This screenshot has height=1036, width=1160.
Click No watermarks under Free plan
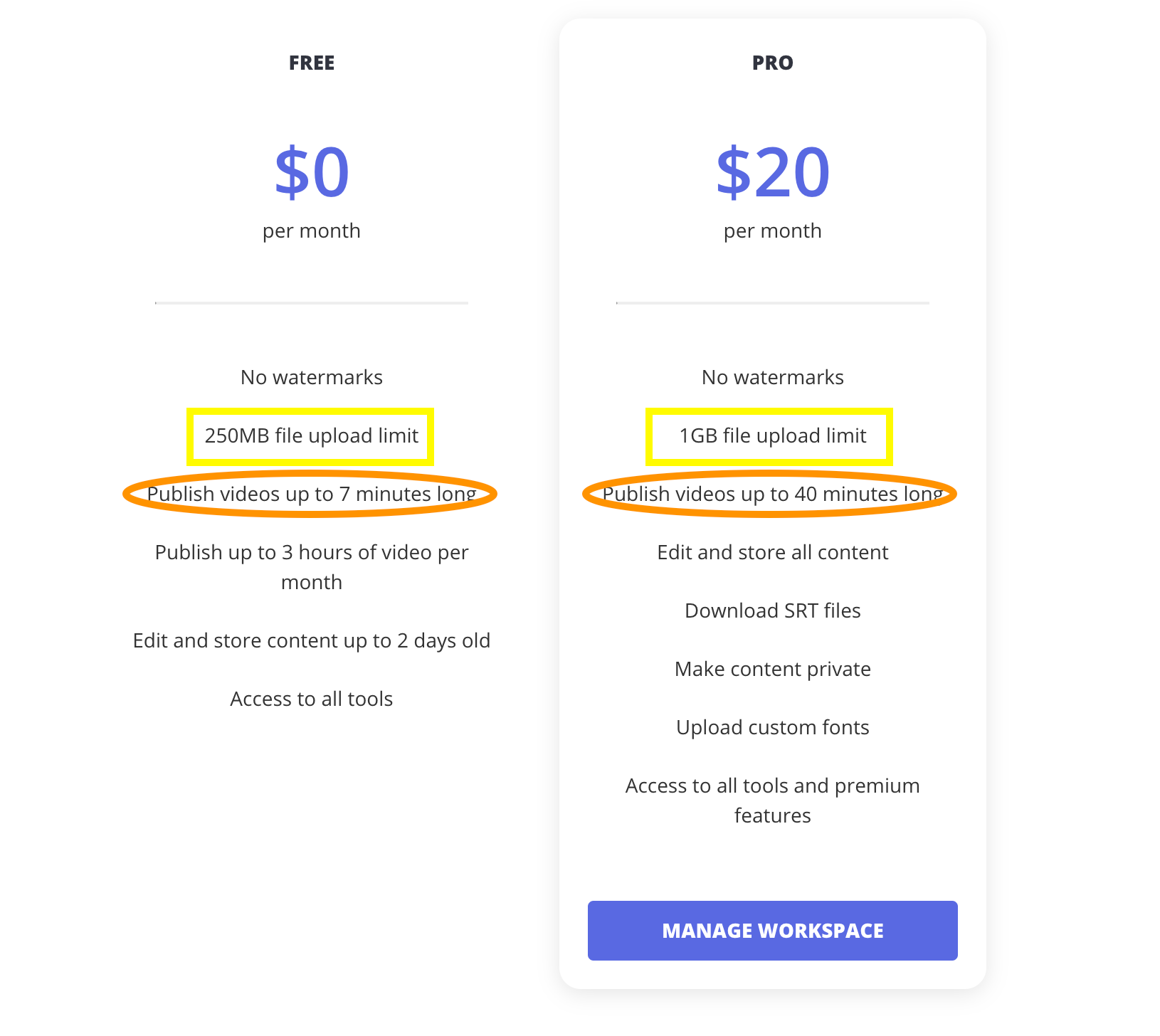point(312,377)
